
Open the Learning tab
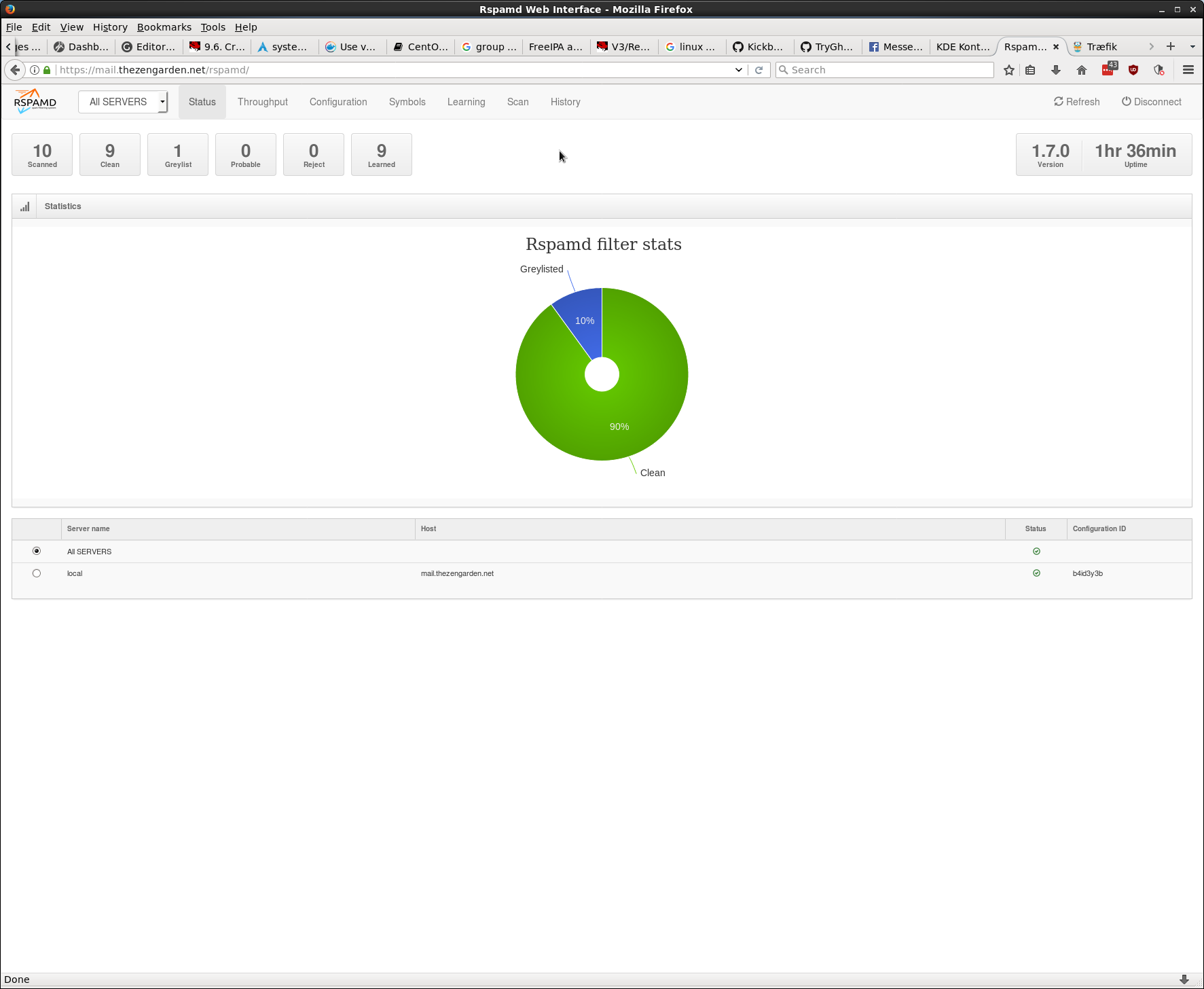click(467, 102)
